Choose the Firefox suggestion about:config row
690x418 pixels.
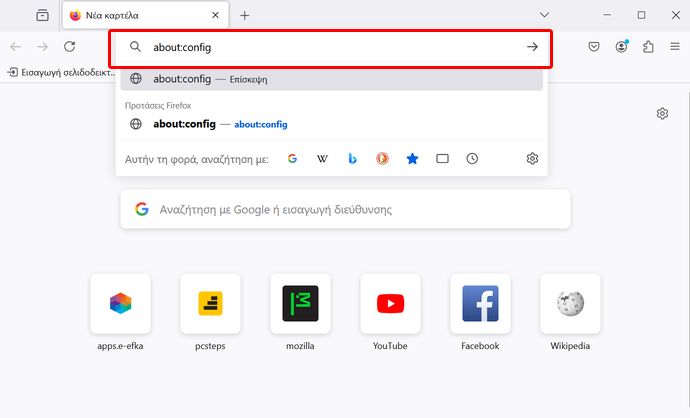(332, 124)
